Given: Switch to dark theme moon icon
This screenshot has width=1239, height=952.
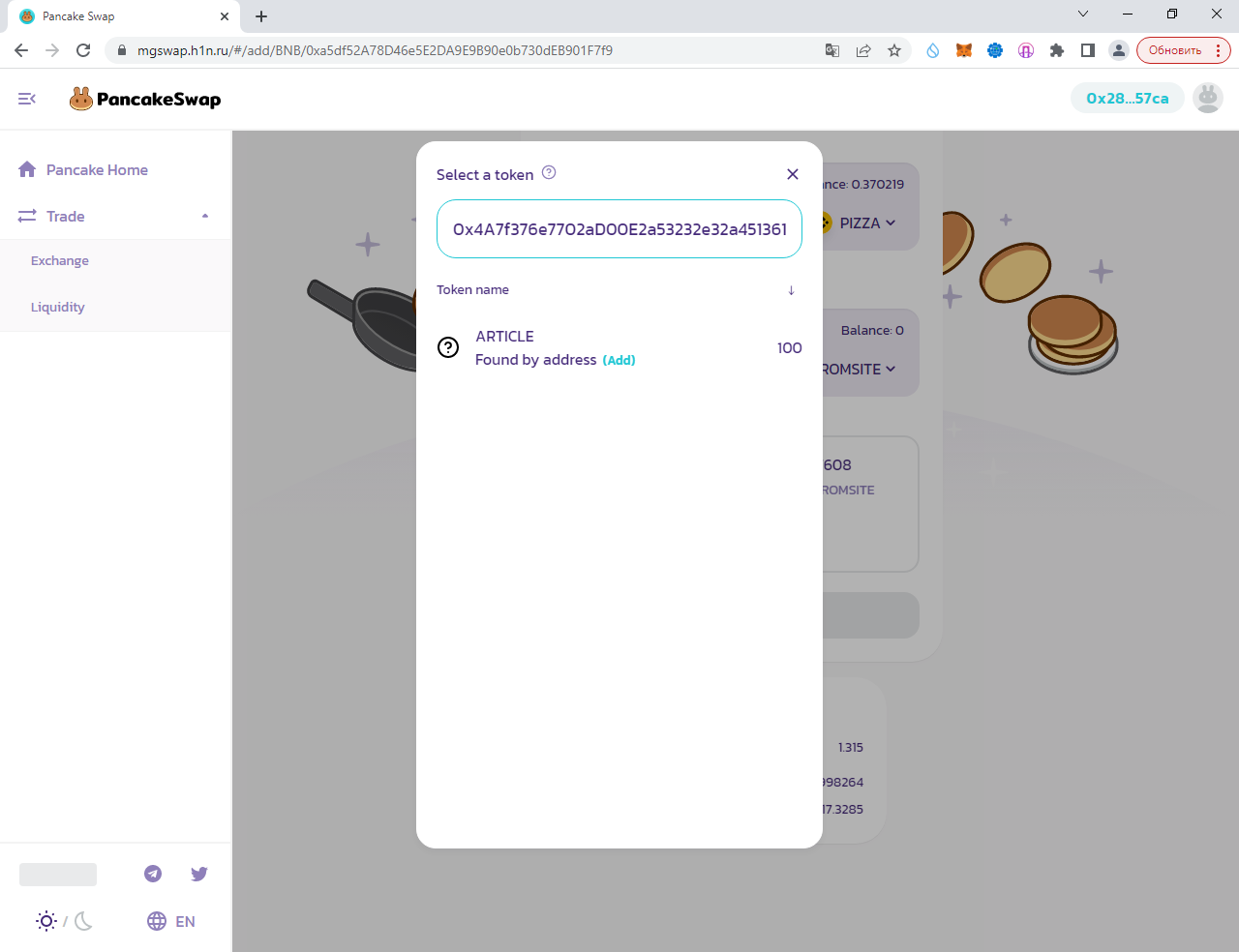Looking at the screenshot, I should (83, 921).
